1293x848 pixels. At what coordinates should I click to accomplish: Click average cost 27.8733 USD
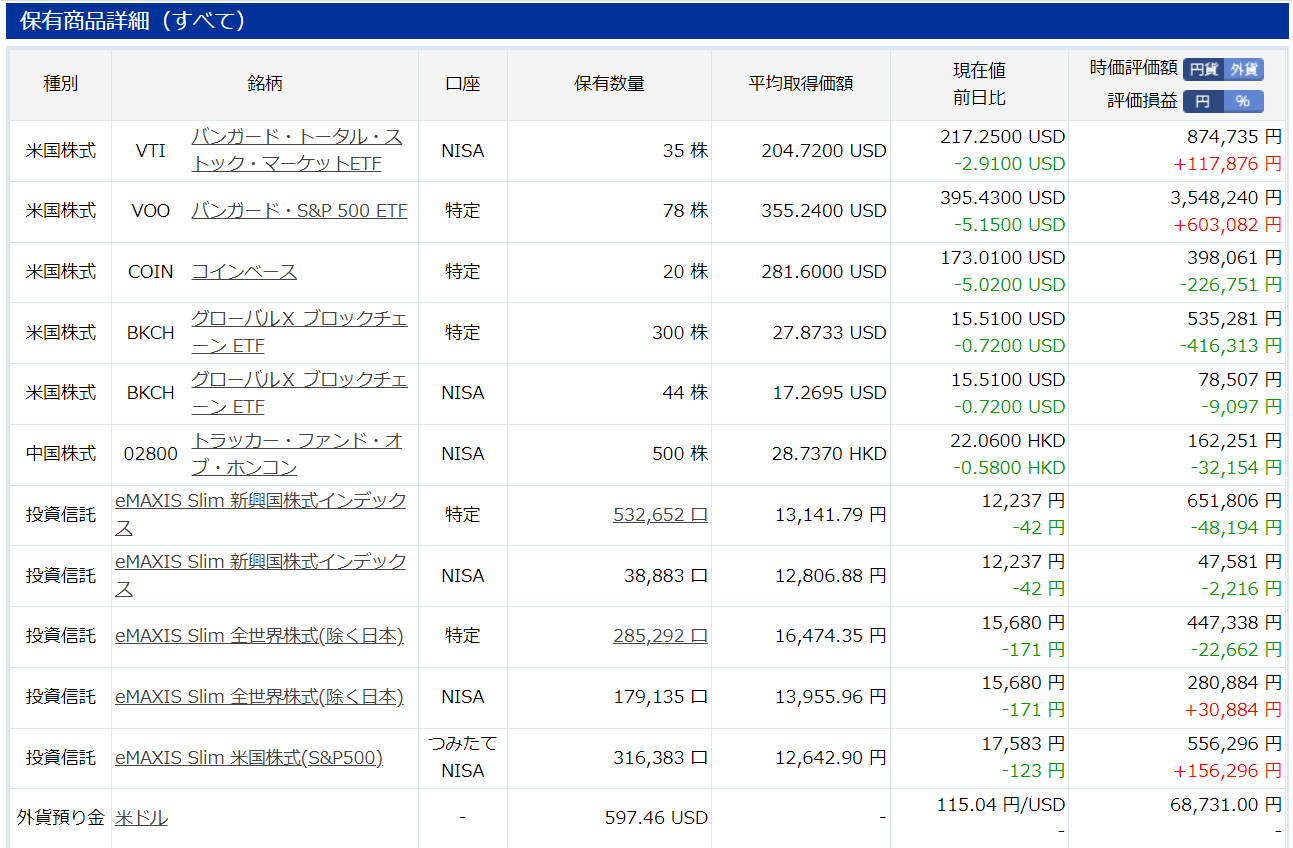829,332
